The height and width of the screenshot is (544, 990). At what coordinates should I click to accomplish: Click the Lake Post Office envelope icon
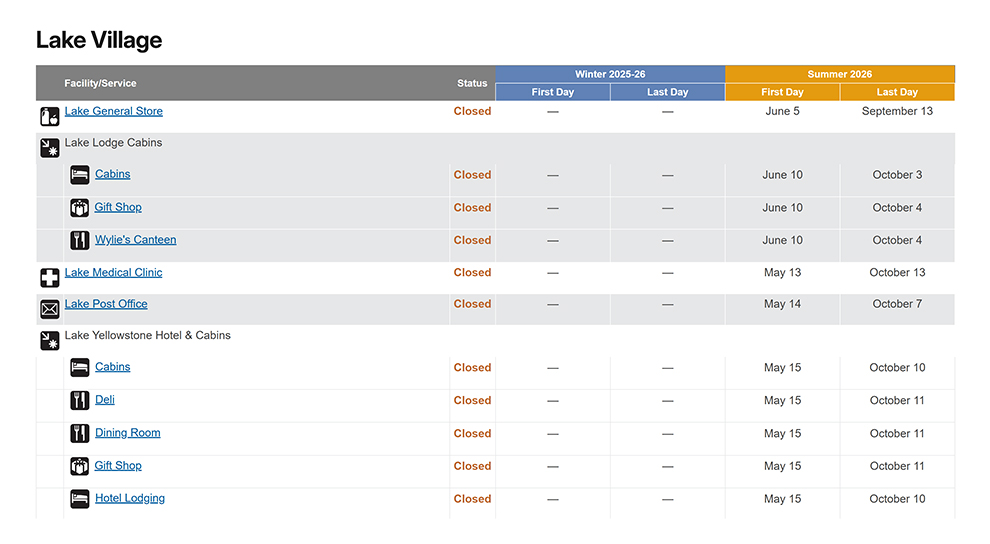coord(49,309)
